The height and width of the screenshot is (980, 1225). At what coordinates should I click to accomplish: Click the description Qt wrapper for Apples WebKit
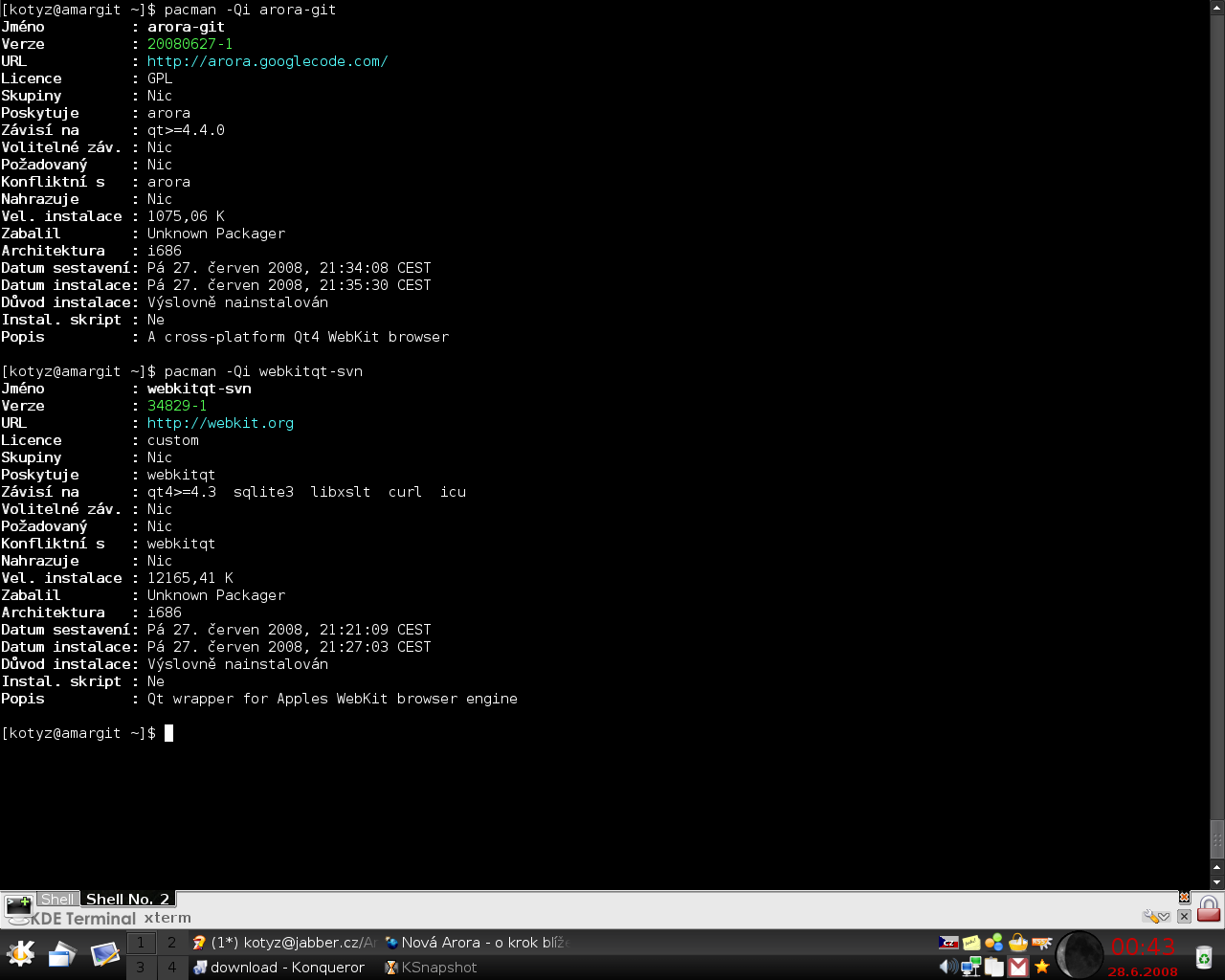[x=268, y=699]
